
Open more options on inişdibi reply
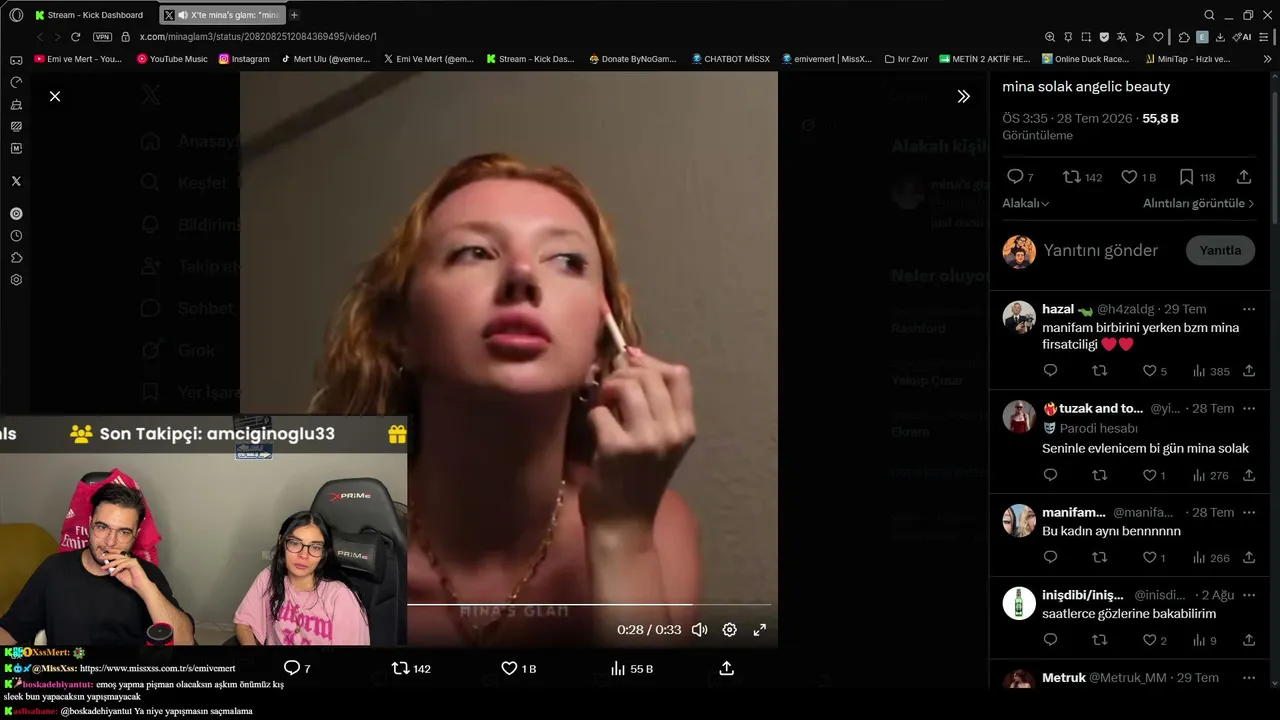(1248, 595)
